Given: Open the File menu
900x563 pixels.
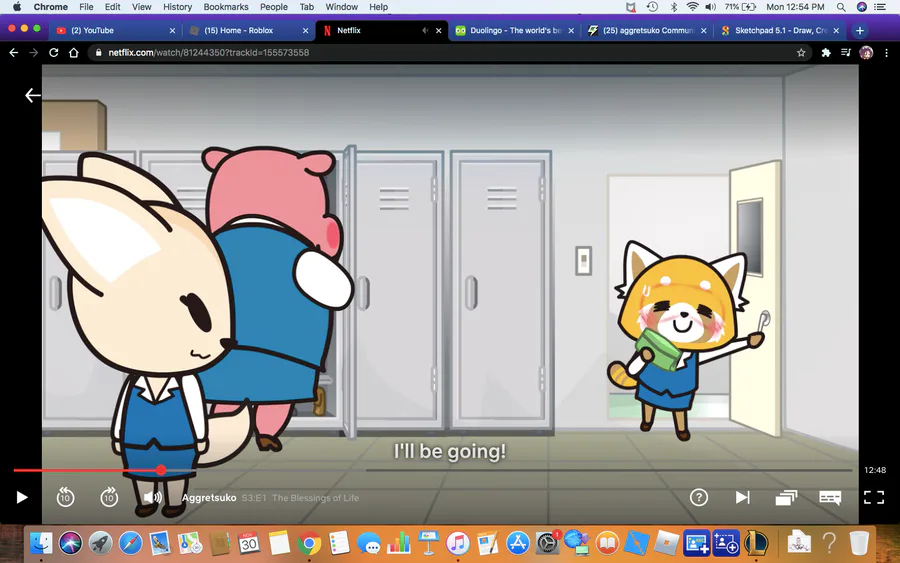Looking at the screenshot, I should tap(86, 7).
